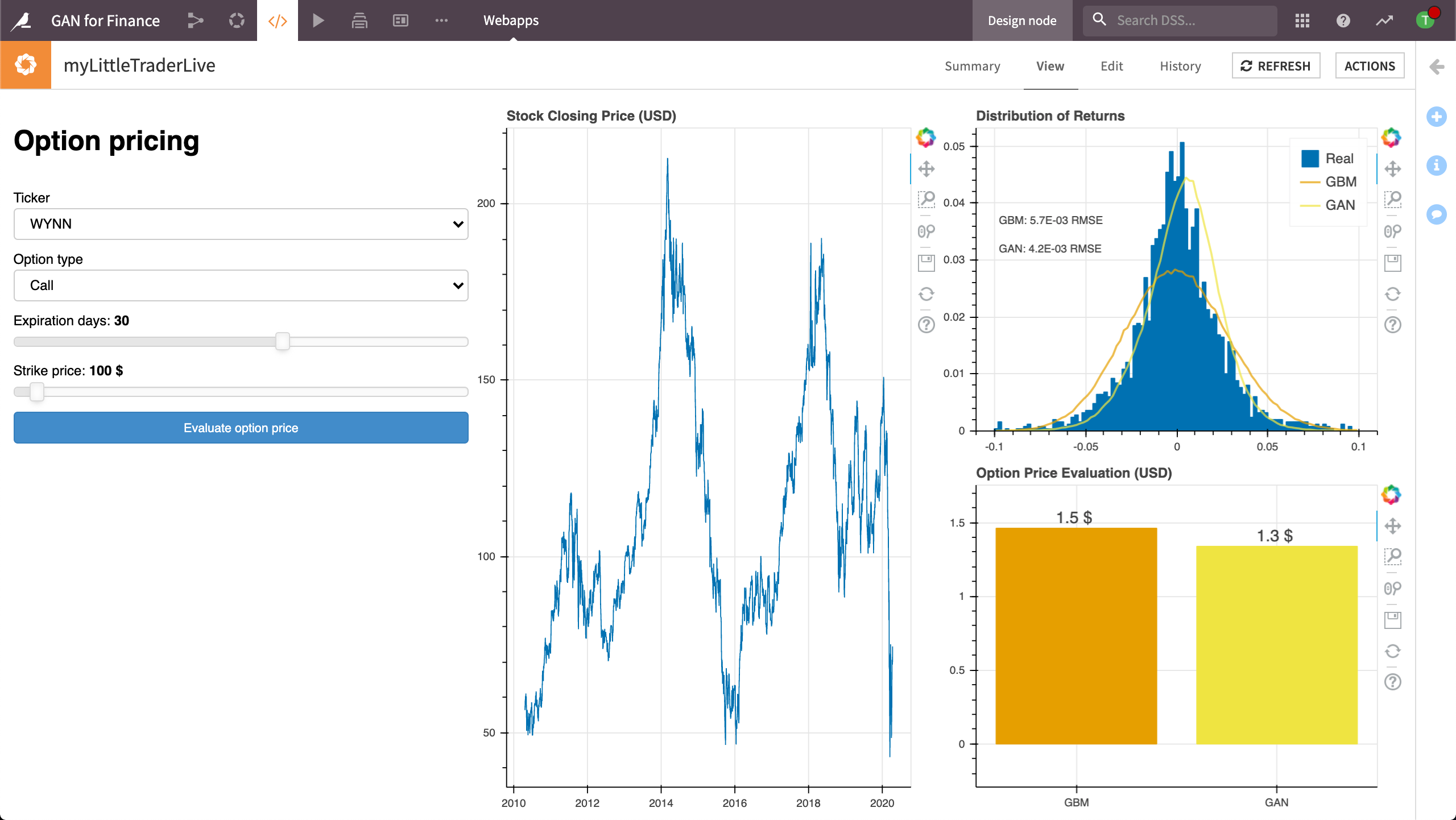Switch to the History tab
The image size is (1456, 820).
pos(1180,65)
